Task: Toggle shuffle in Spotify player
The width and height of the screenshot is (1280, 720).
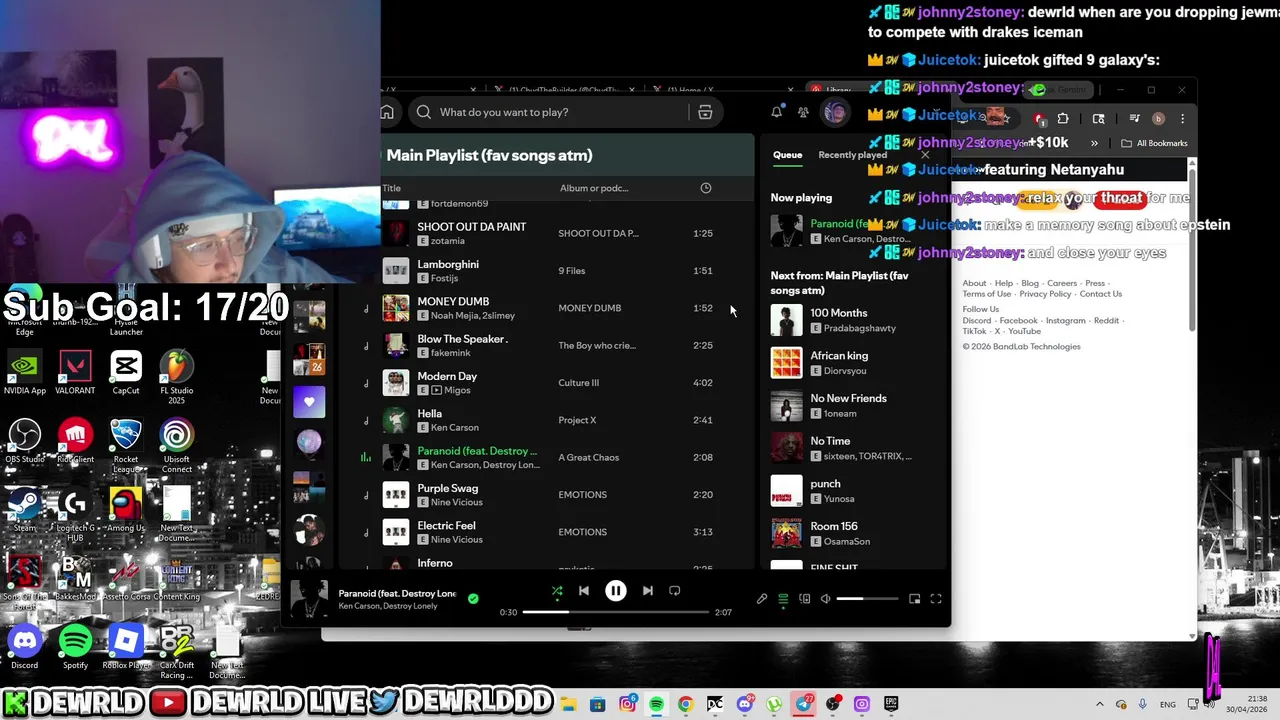Action: point(557,591)
